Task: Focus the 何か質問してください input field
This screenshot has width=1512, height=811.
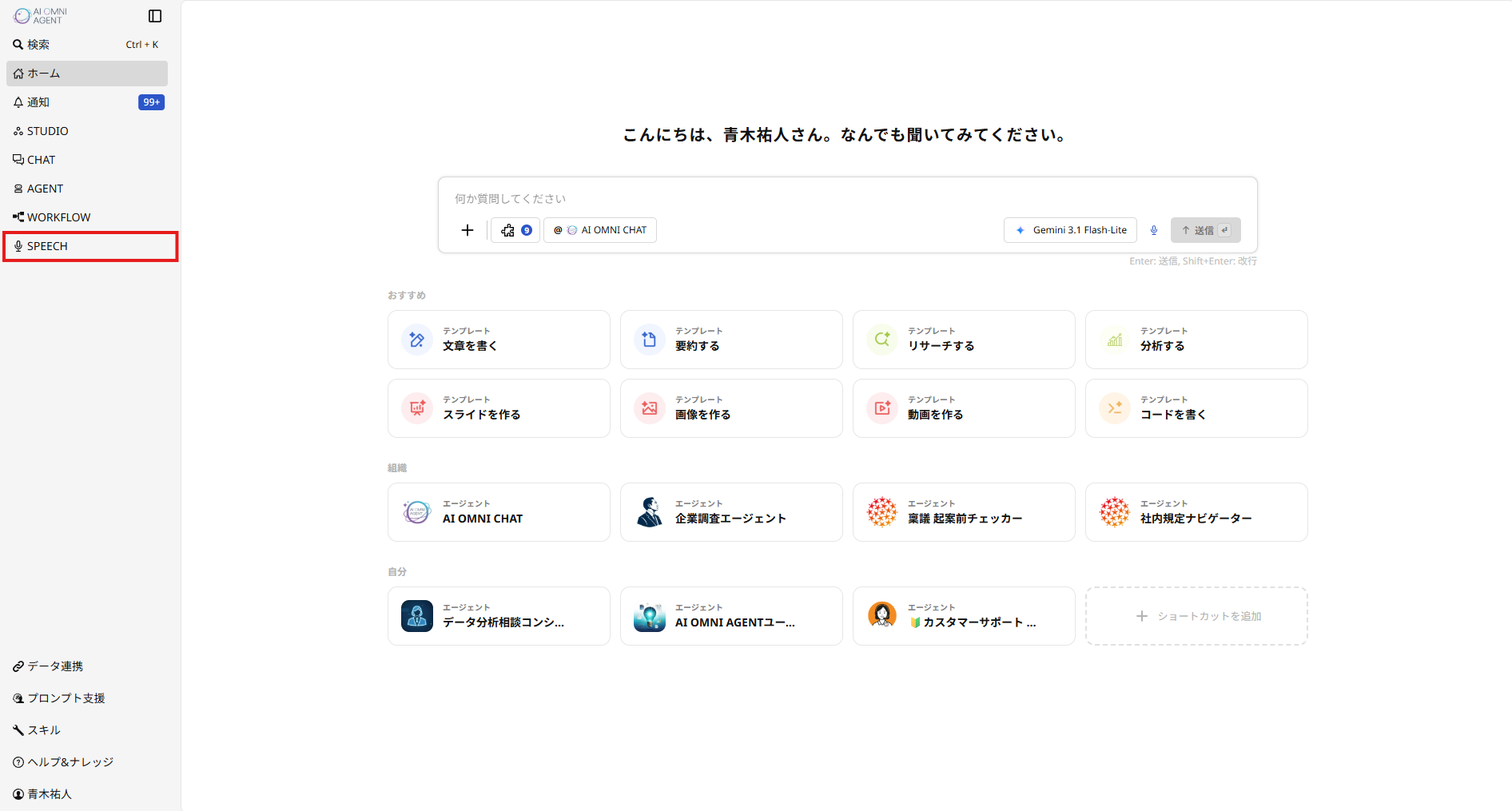Action: tap(847, 199)
